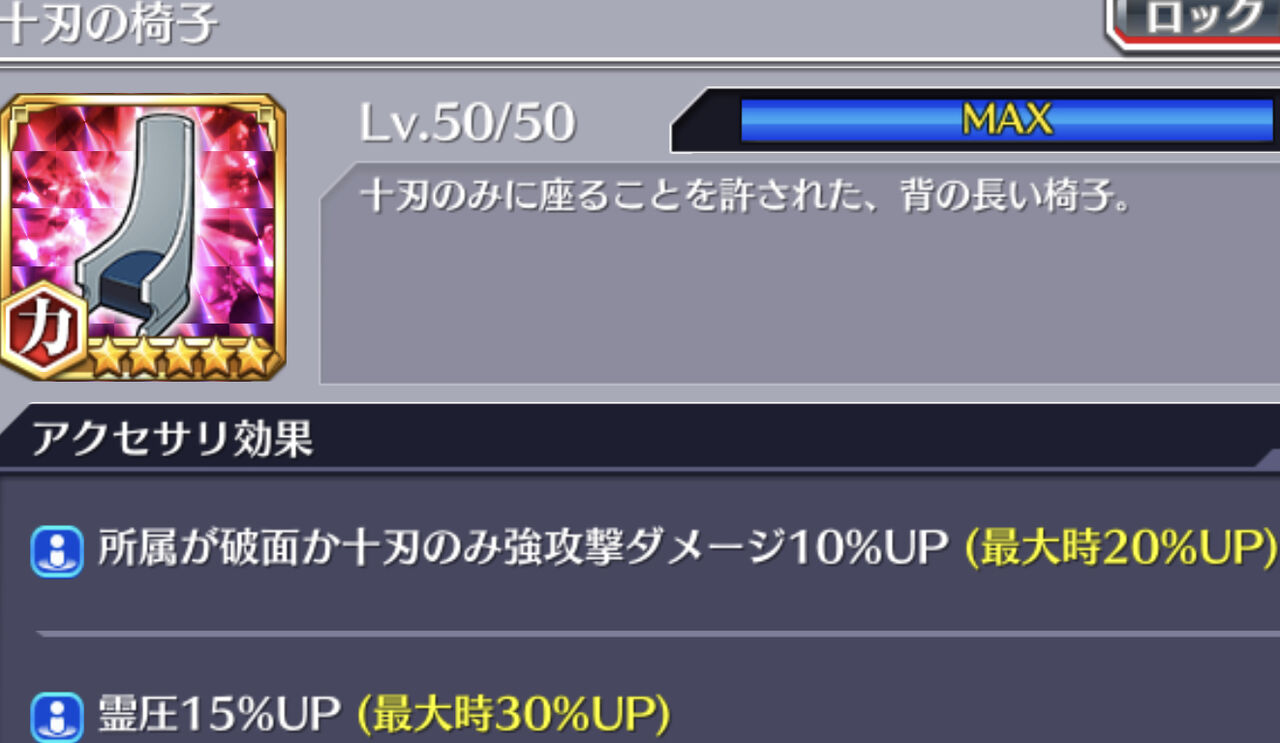Tap the 霊圧15%UP effect icon
This screenshot has height=743, width=1280.
point(56,716)
